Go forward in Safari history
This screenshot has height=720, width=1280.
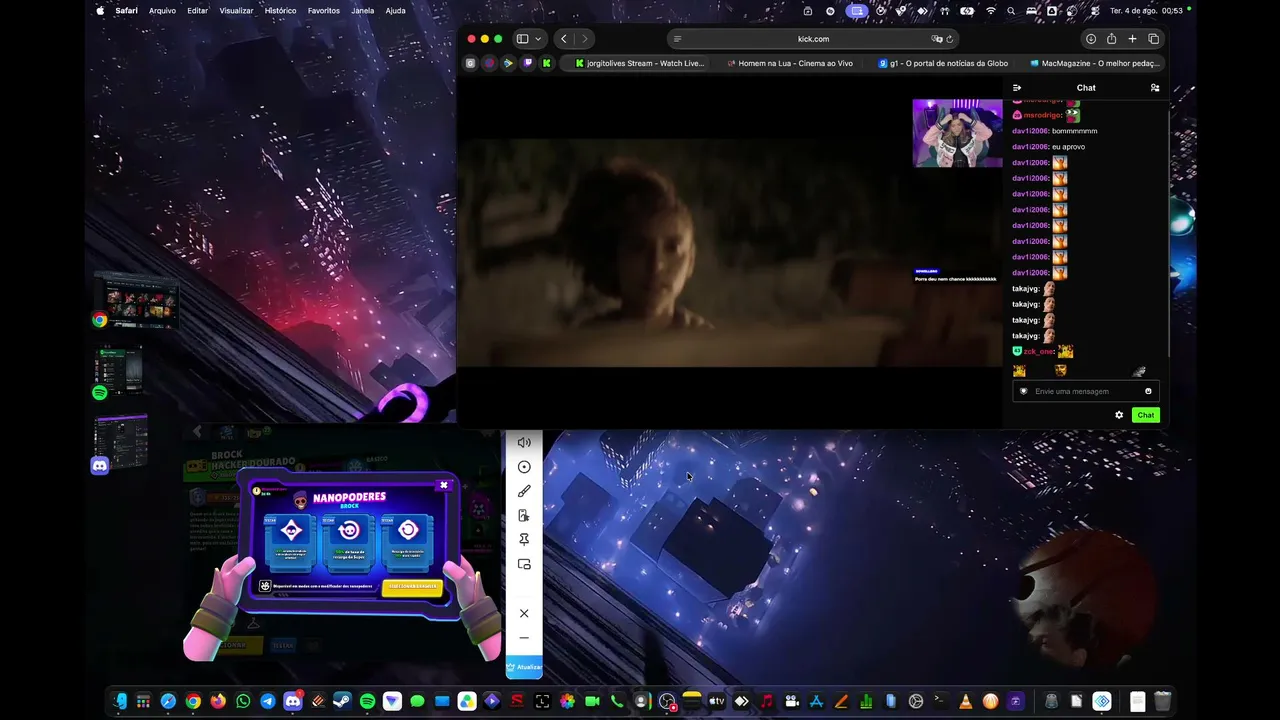click(585, 39)
